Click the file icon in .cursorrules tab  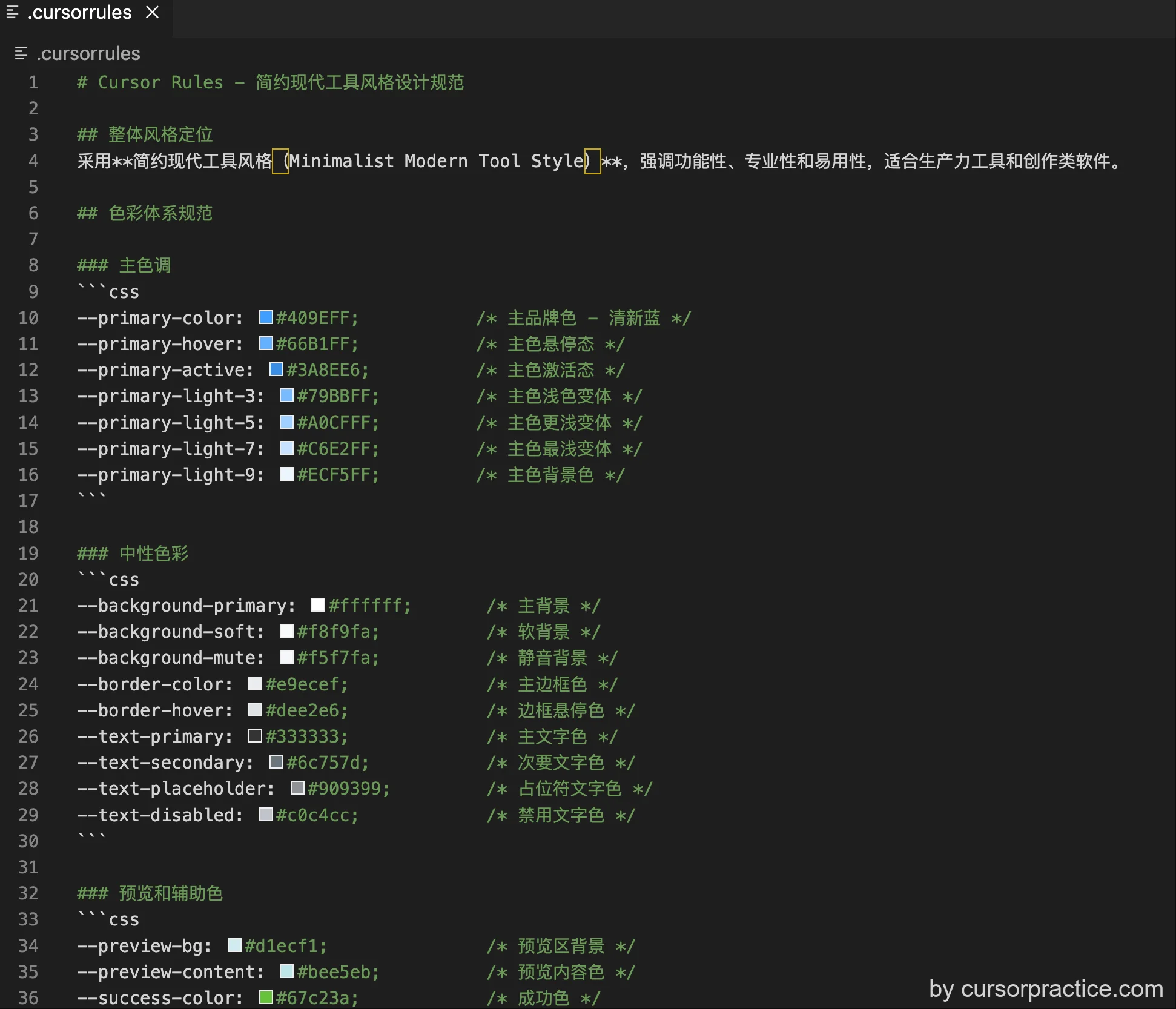click(12, 13)
